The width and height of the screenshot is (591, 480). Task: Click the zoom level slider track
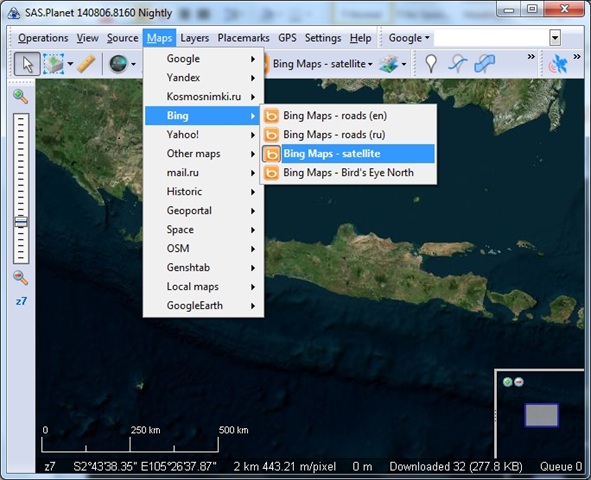pyautogui.click(x=21, y=188)
